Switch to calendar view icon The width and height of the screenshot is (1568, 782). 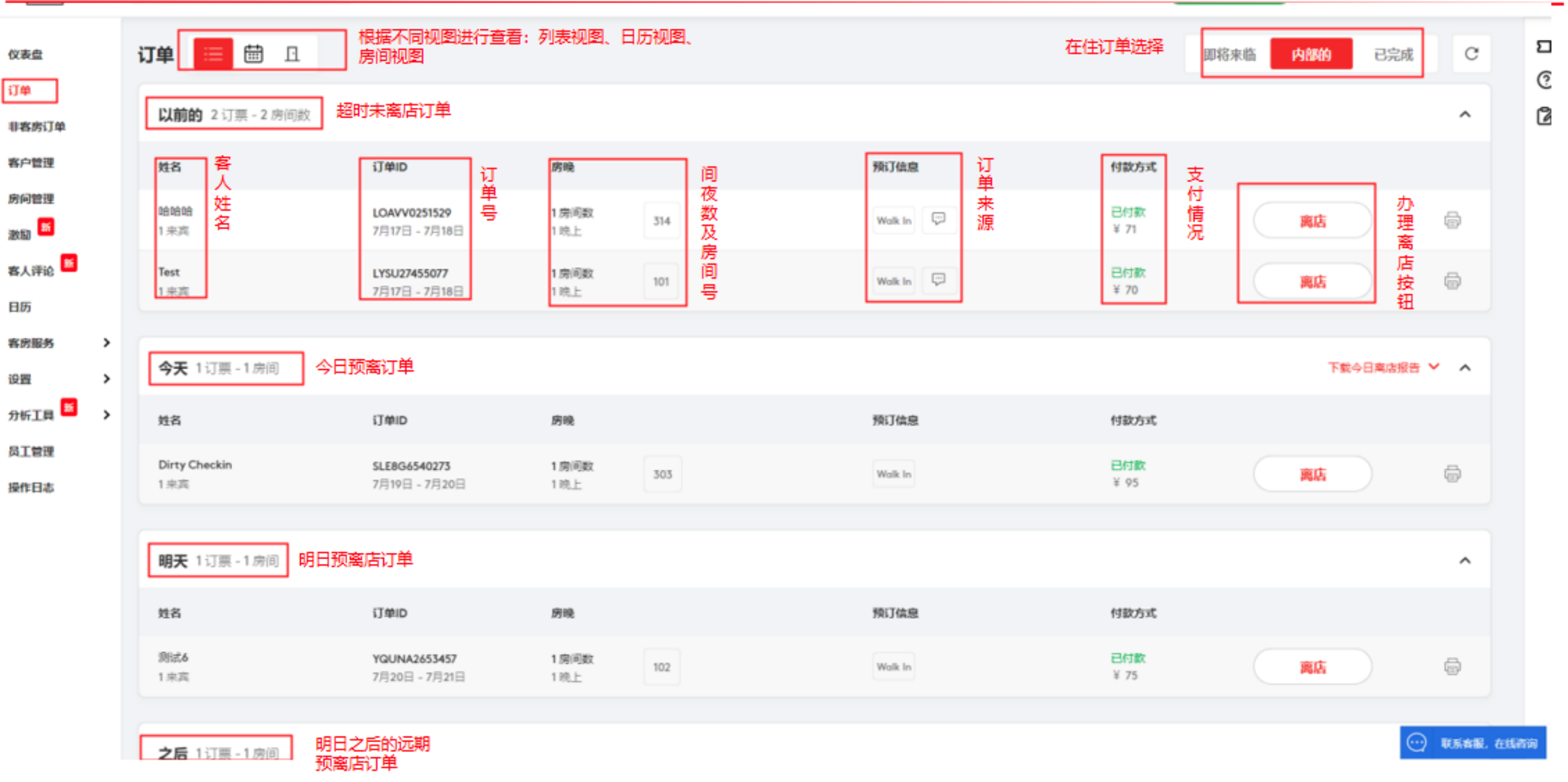coord(253,55)
